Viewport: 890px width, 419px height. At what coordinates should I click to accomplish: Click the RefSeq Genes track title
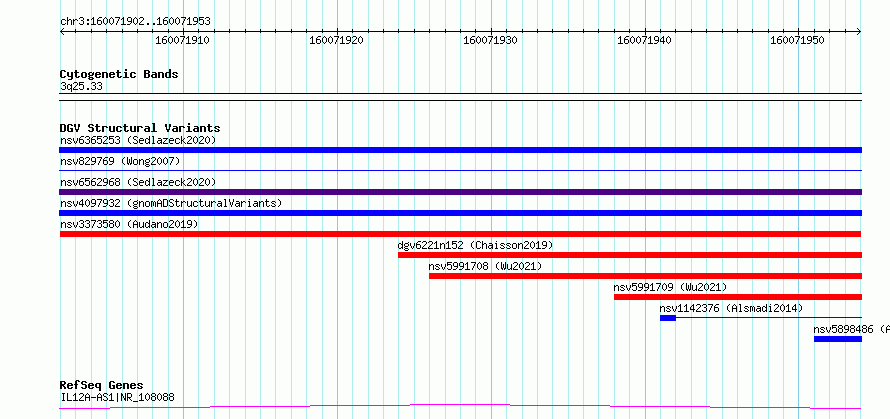[x=101, y=386]
